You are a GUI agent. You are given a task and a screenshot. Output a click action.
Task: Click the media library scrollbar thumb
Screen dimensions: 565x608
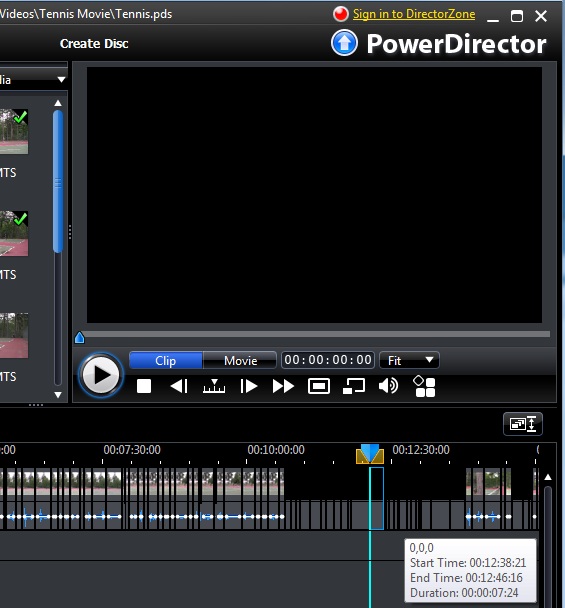click(x=58, y=181)
